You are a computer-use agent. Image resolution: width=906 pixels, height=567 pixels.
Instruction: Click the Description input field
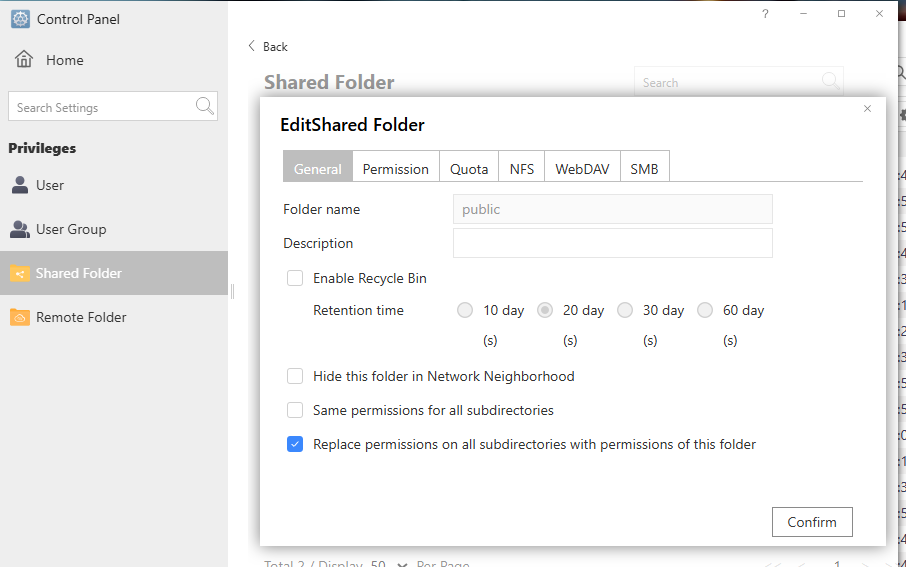coord(612,243)
